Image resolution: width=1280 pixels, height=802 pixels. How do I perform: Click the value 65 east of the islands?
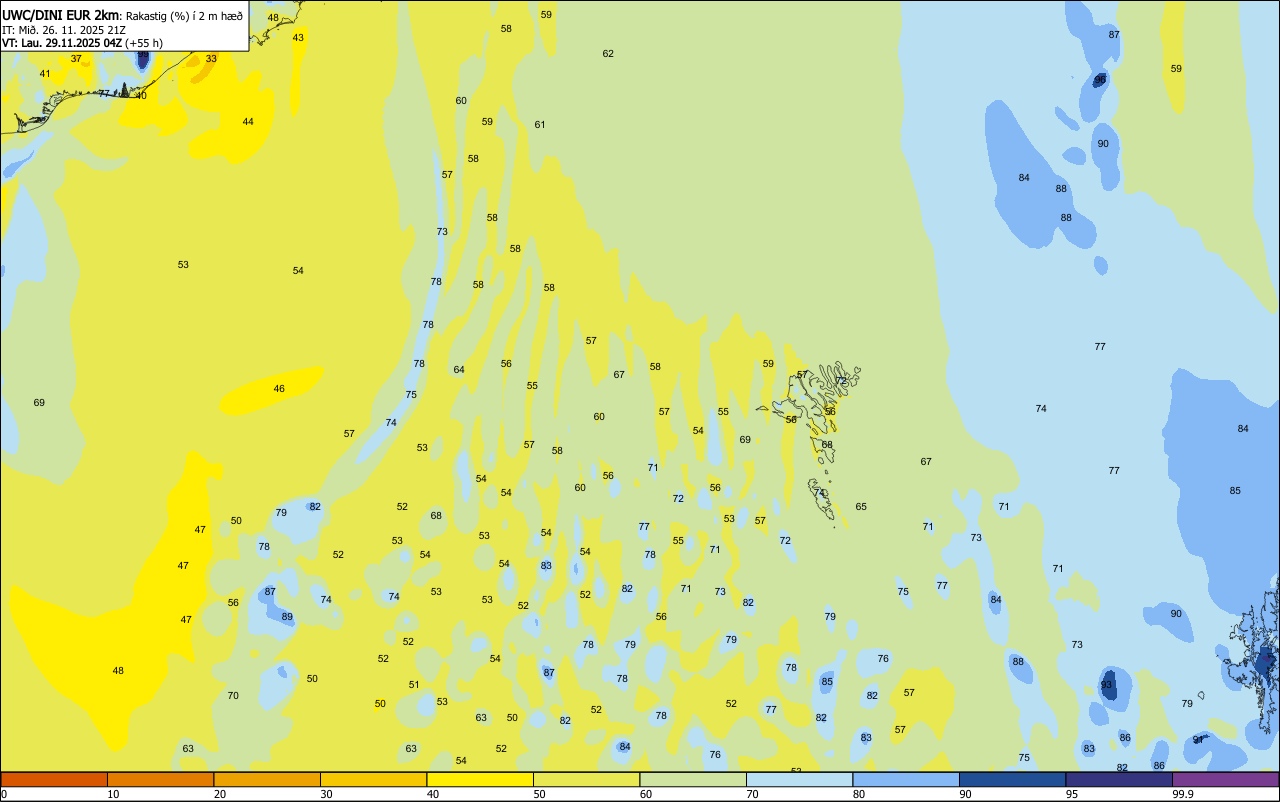(x=861, y=507)
